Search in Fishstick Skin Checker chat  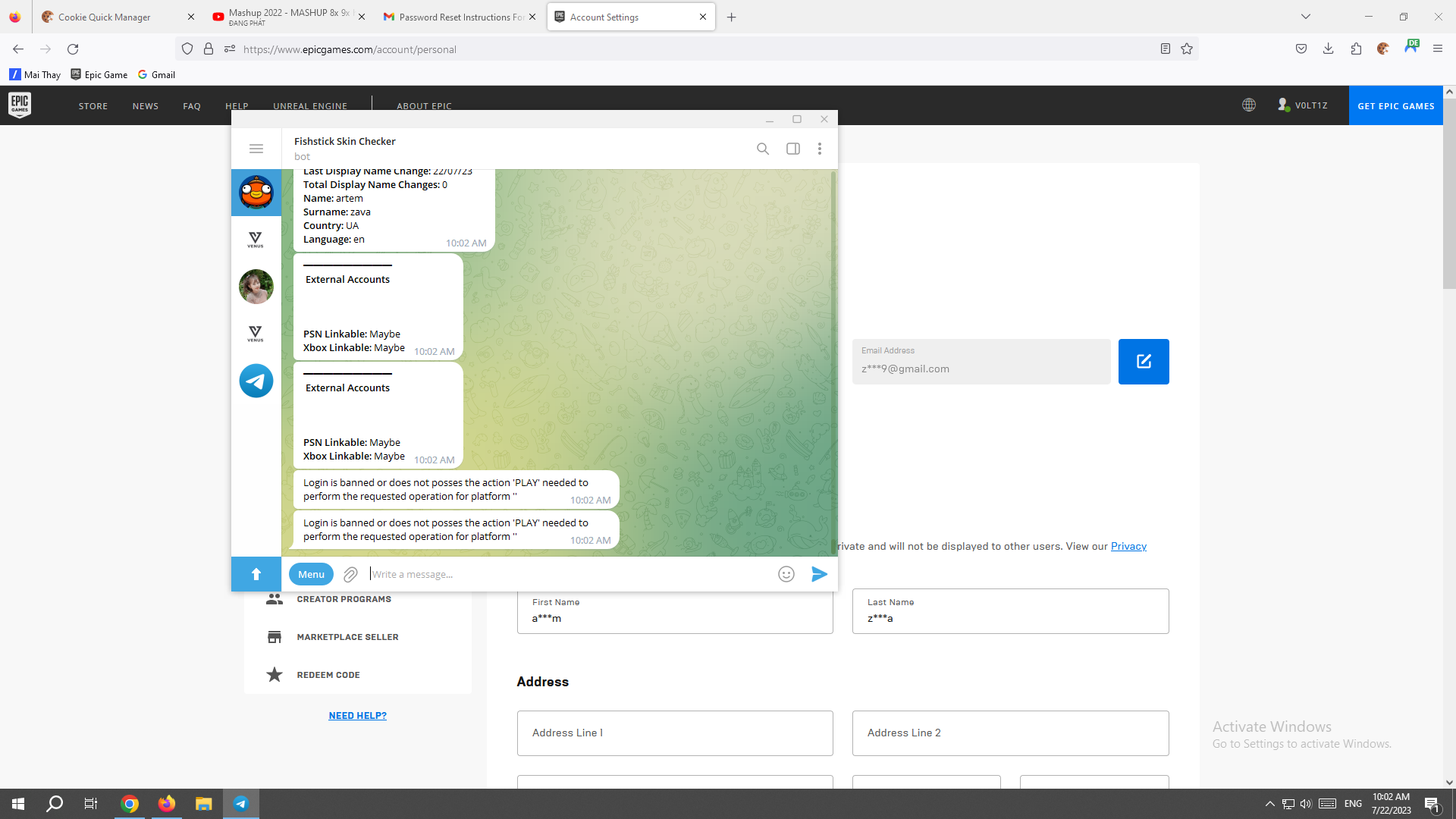[x=763, y=149]
